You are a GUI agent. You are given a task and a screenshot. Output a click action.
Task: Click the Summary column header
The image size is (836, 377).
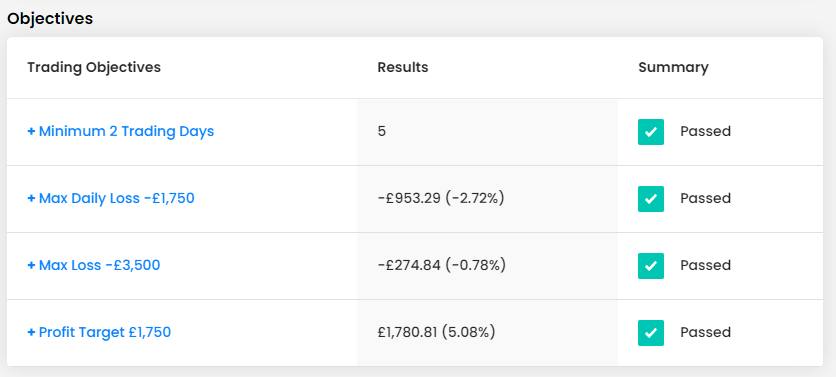click(x=673, y=67)
